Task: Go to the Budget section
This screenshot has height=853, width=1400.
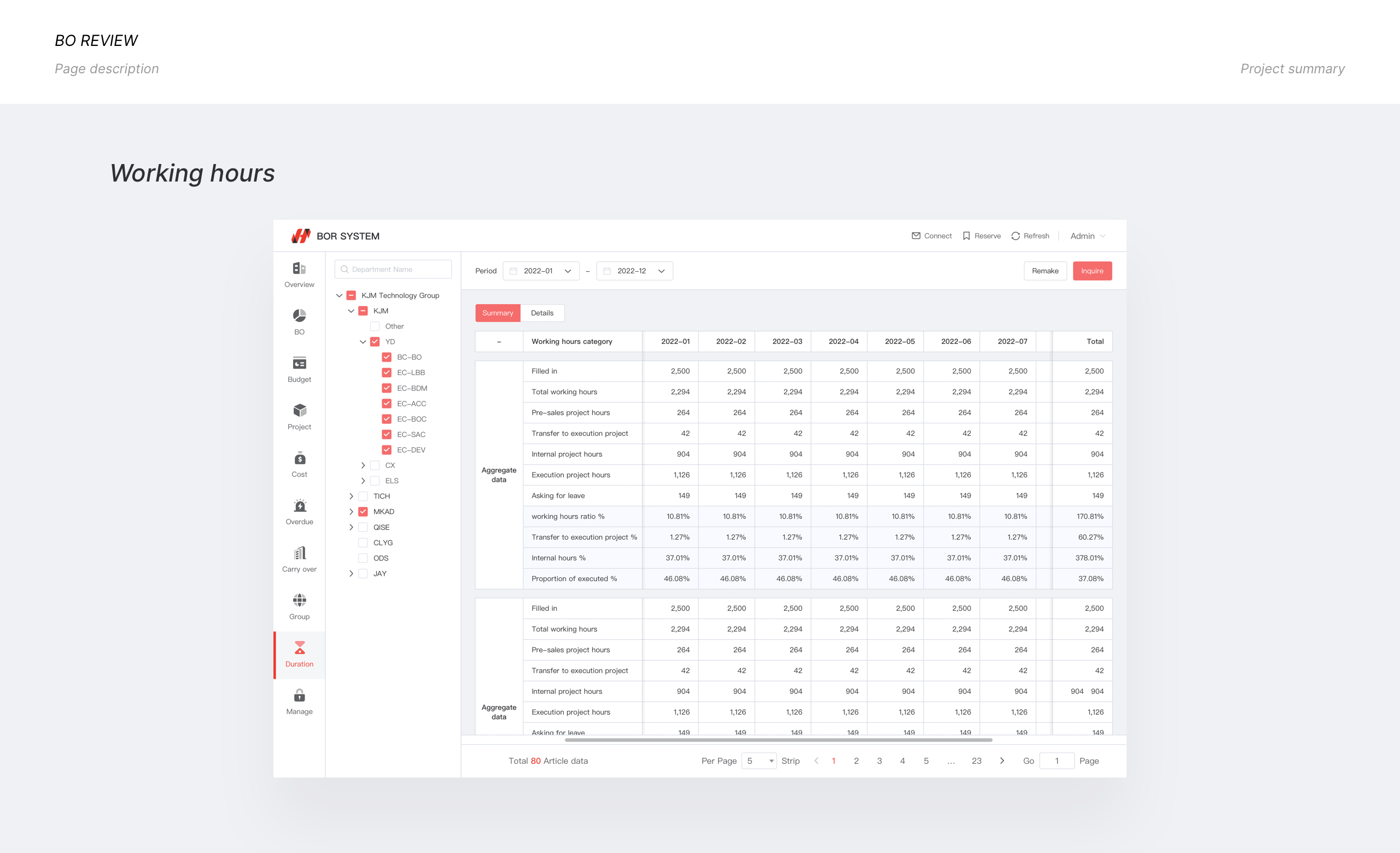Action: pos(300,370)
